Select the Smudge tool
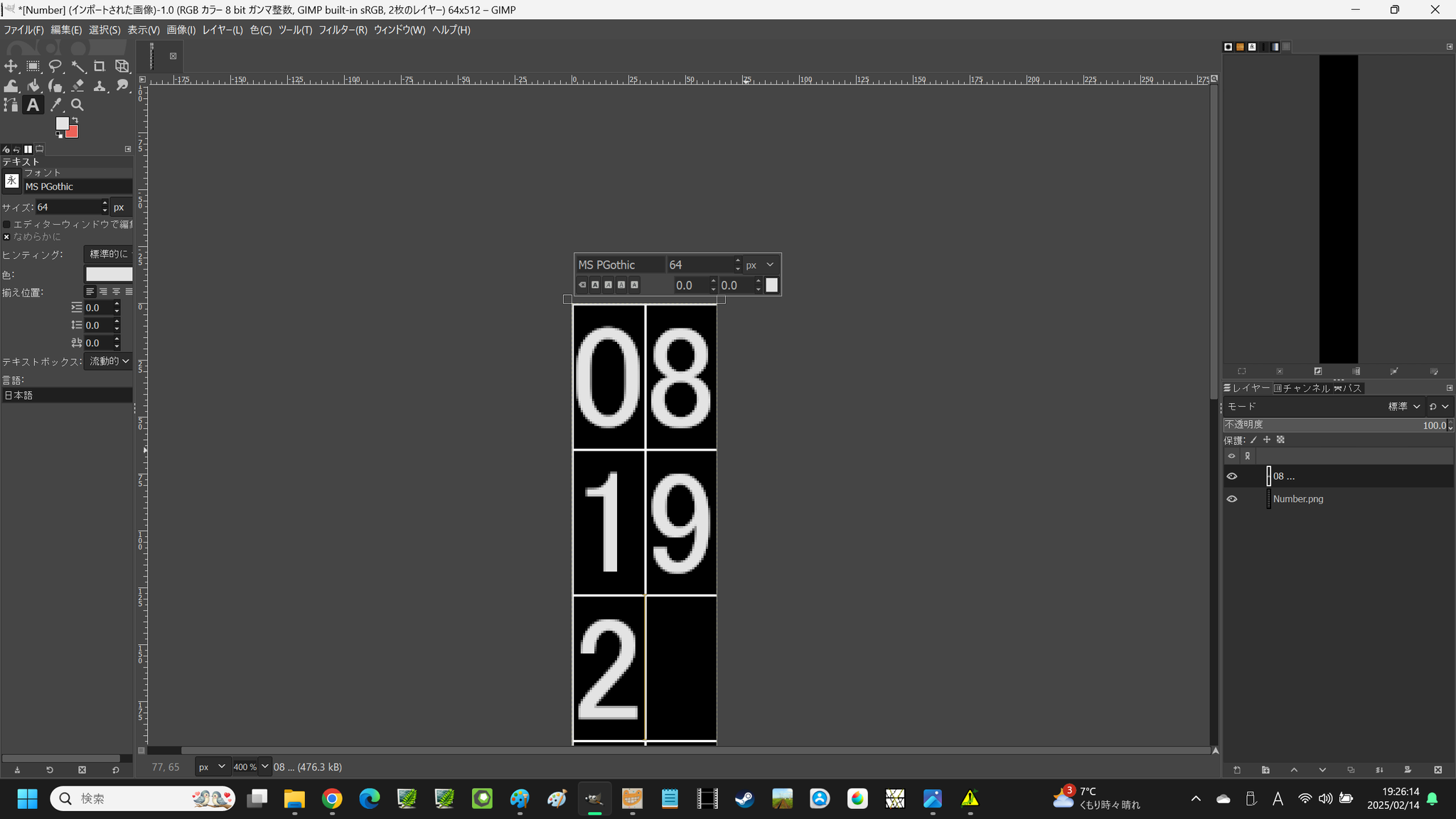Screen dimensions: 1456x819 (122, 86)
